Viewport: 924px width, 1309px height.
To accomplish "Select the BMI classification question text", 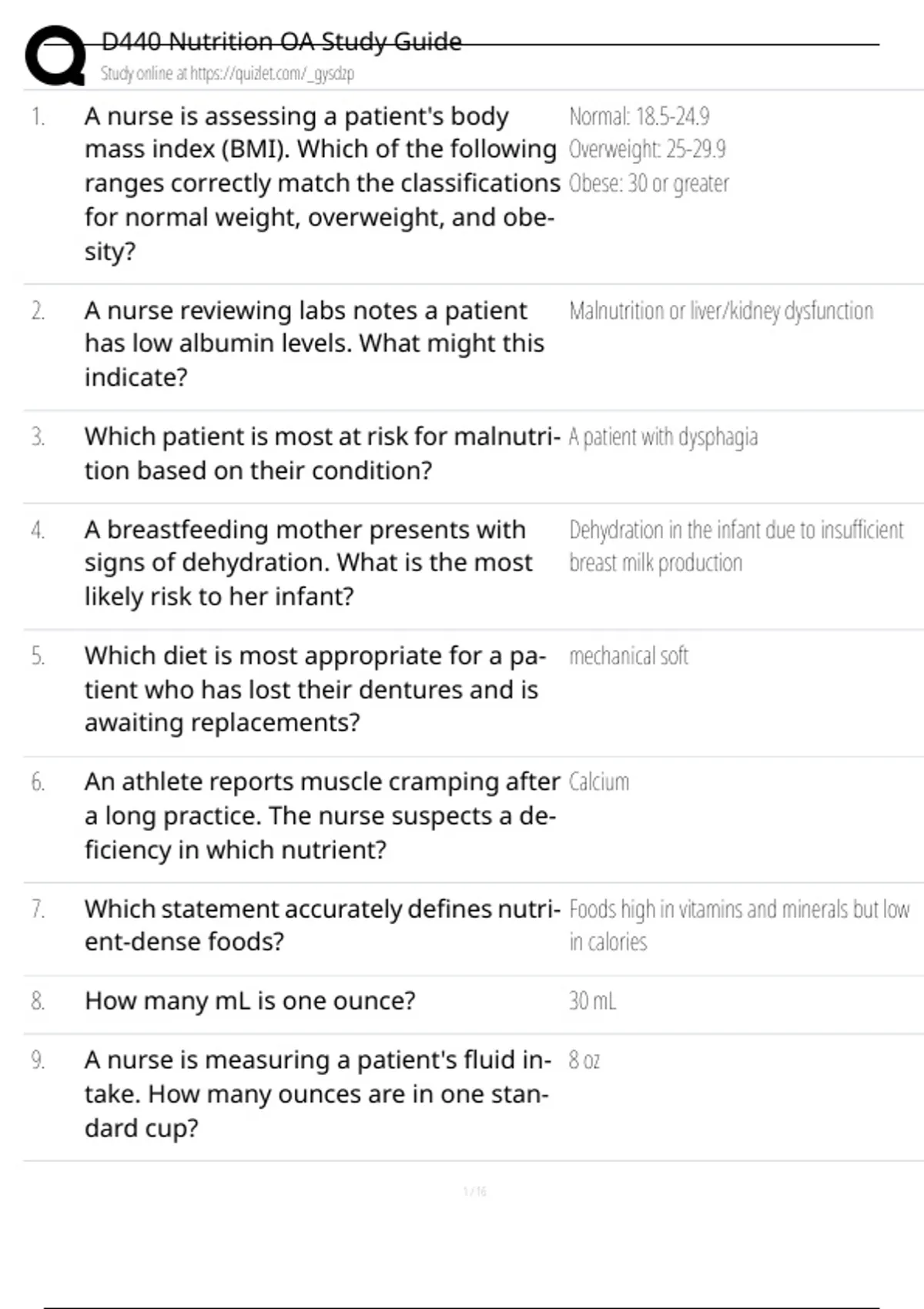I will tap(320, 183).
